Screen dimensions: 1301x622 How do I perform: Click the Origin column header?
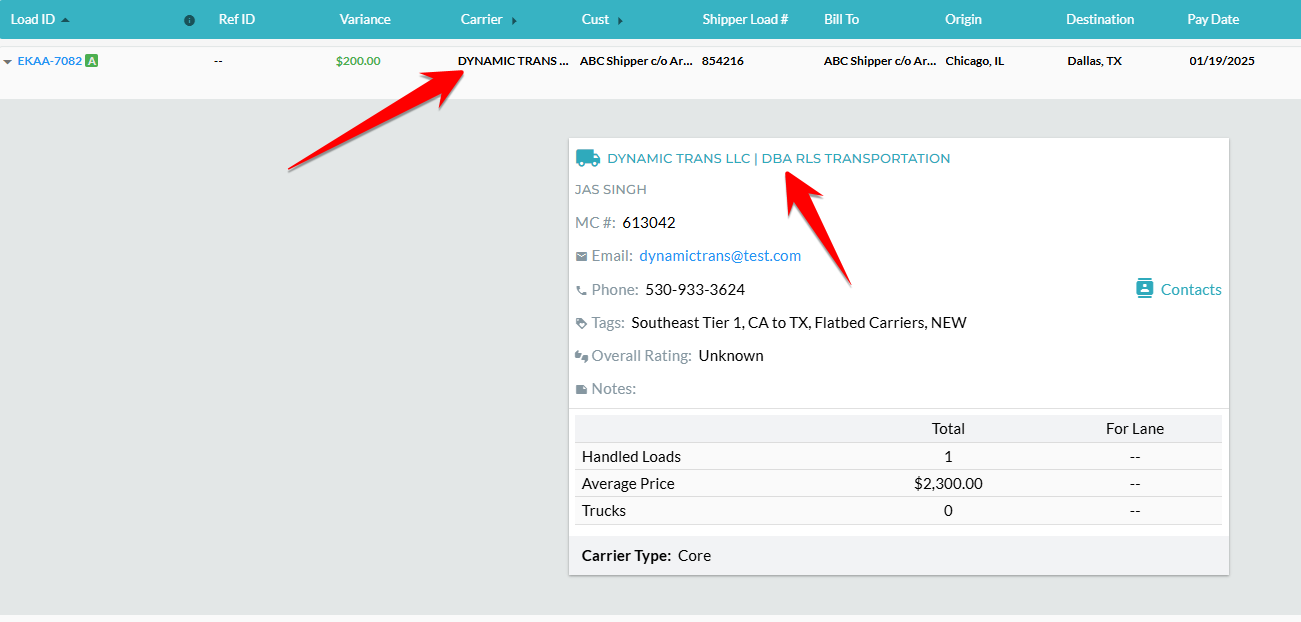(x=963, y=19)
